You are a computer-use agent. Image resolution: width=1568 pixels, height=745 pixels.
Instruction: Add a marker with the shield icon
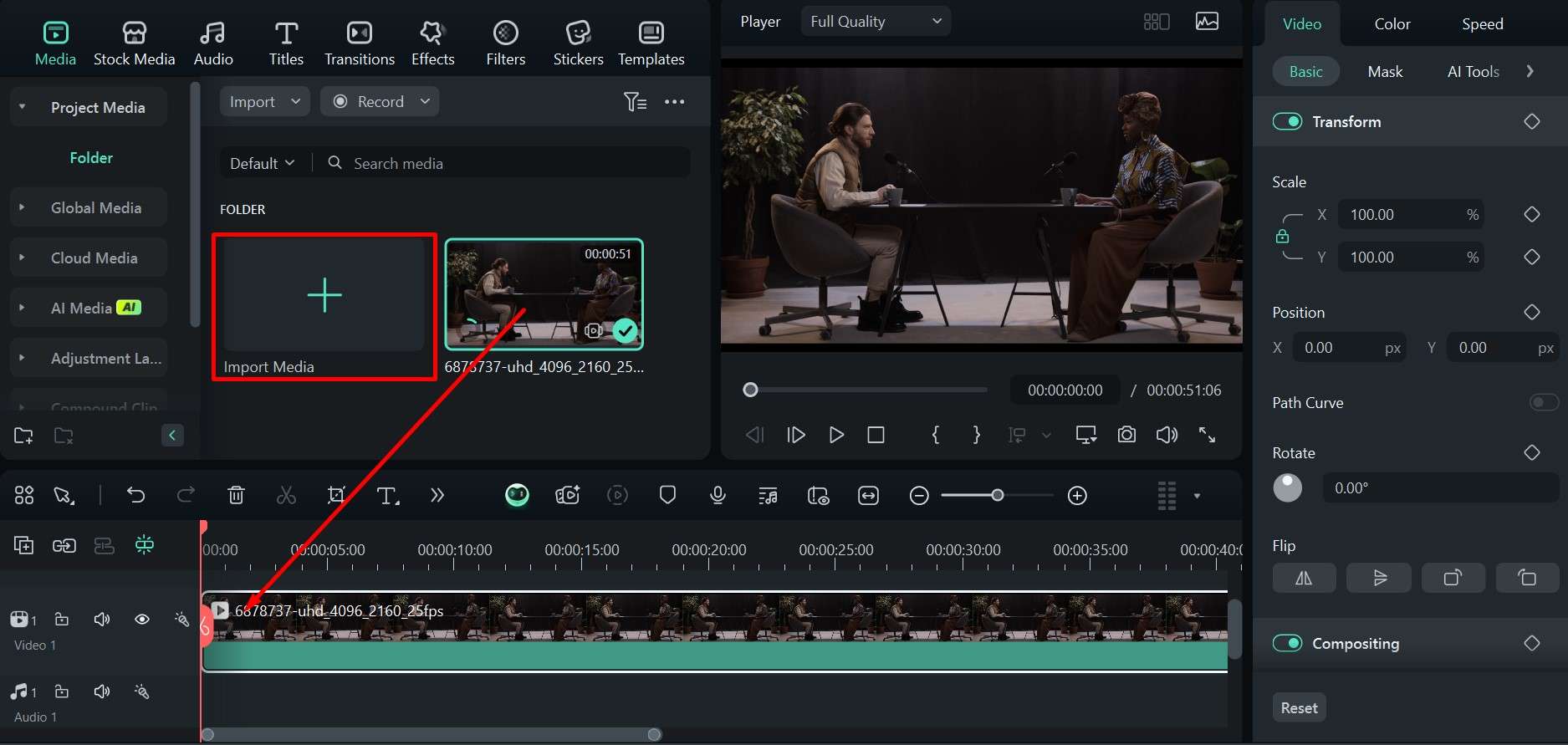[667, 495]
